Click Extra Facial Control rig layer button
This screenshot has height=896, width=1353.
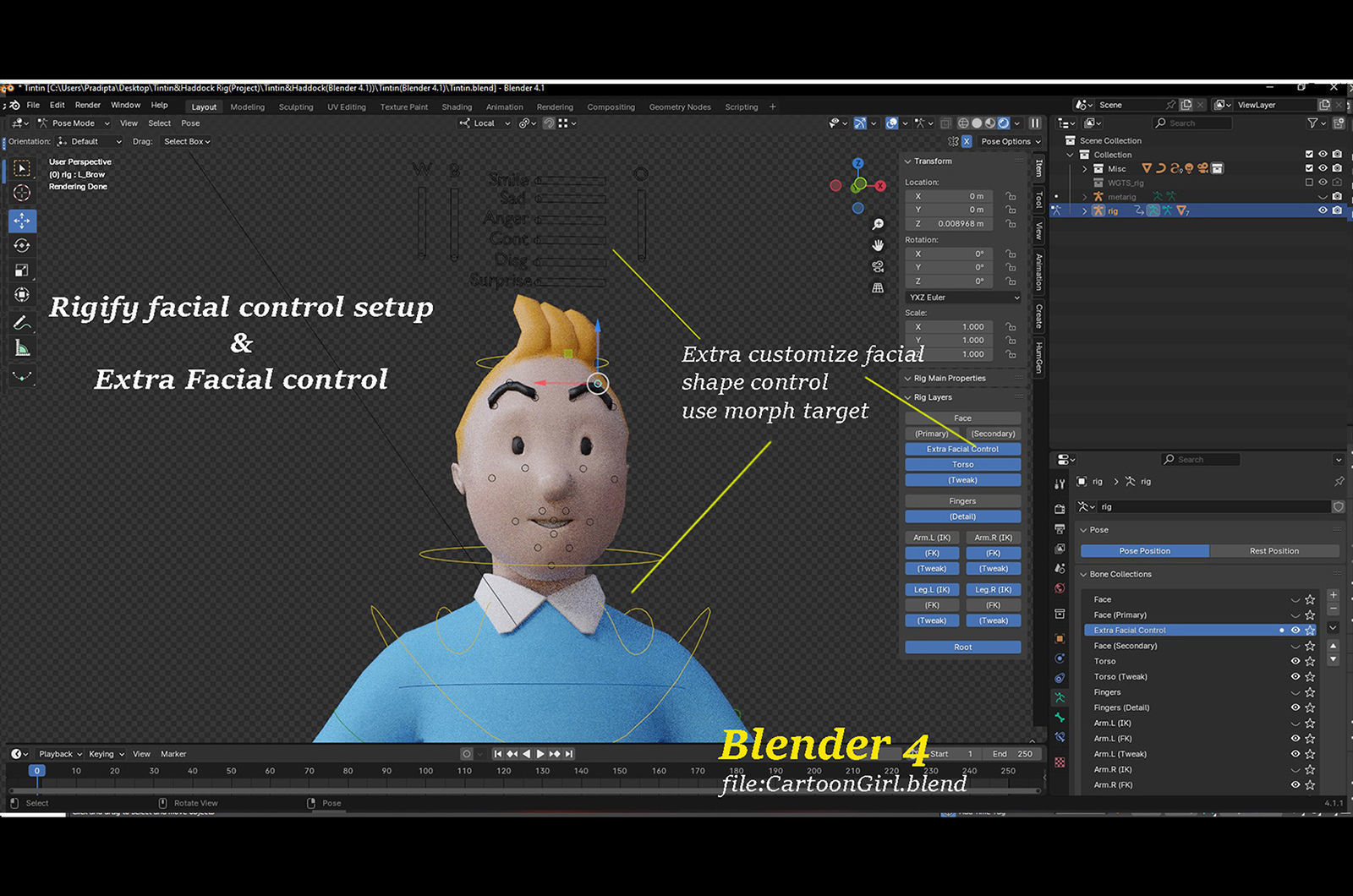click(x=963, y=450)
